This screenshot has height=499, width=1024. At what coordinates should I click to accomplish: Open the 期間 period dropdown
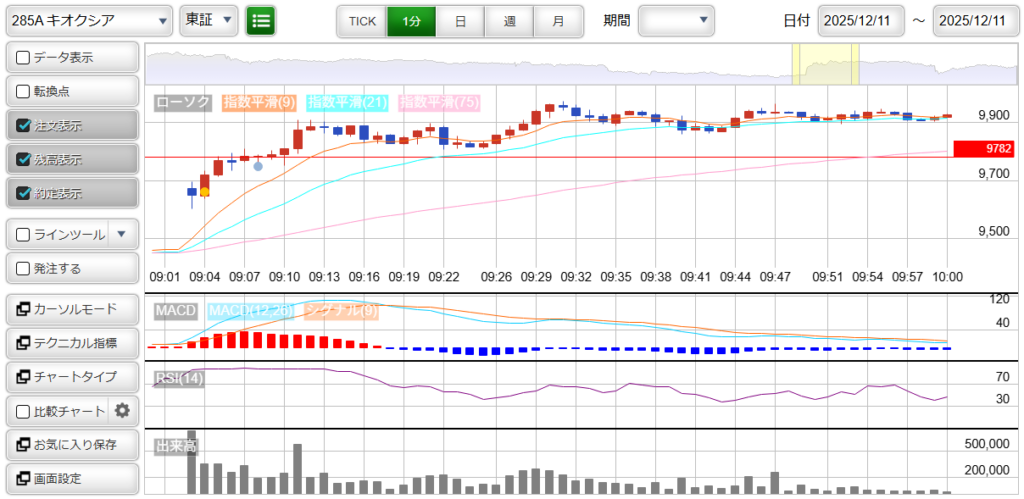(676, 20)
